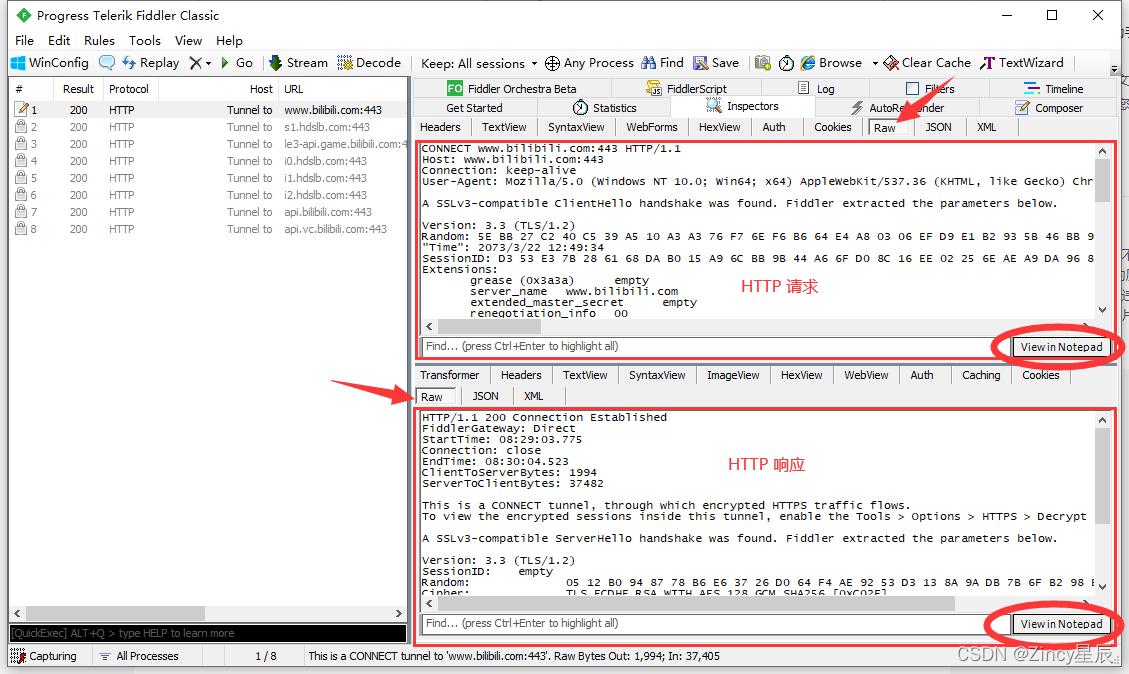Expand Browse dropdown arrow

pyautogui.click(x=875, y=63)
